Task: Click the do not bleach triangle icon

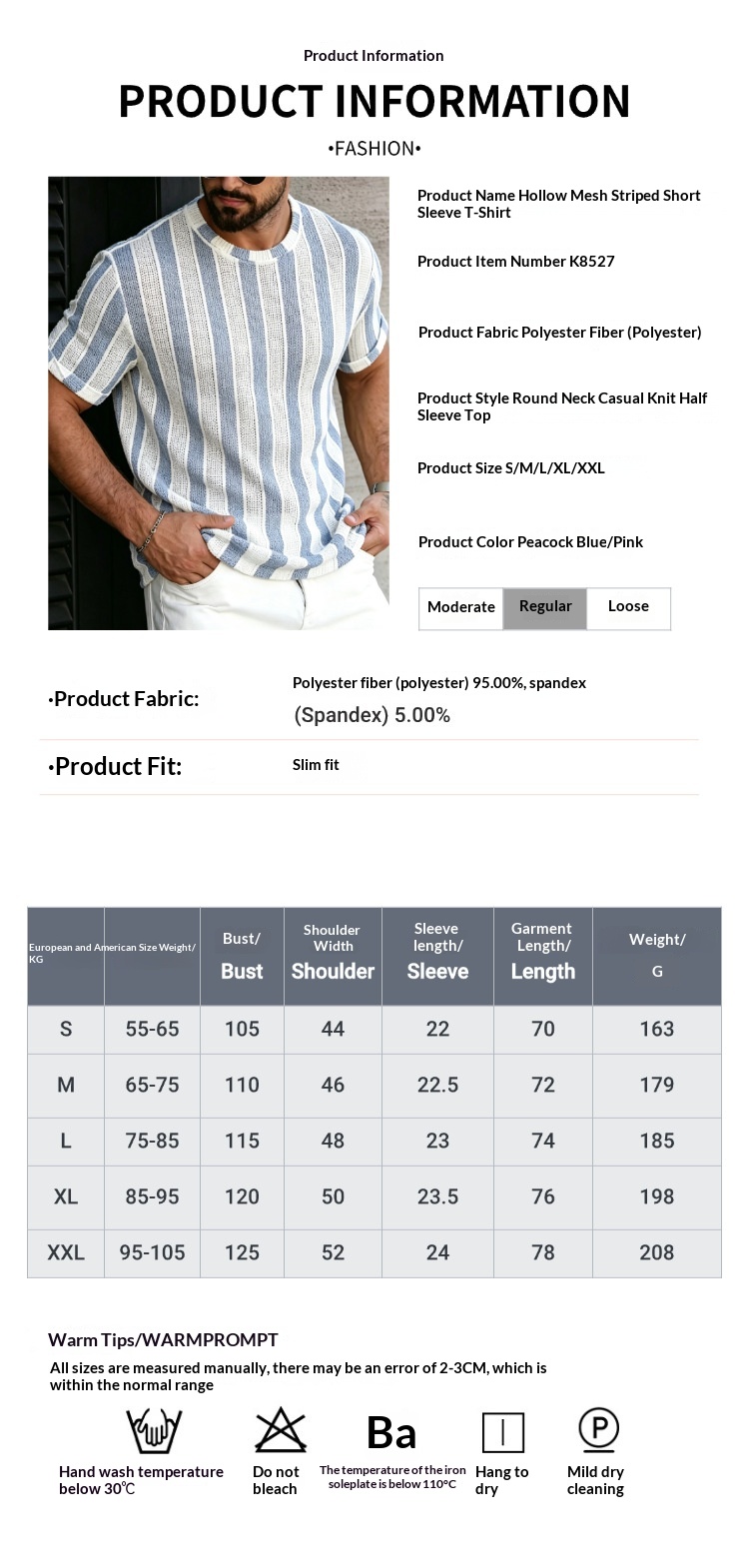Action: pos(280,1430)
